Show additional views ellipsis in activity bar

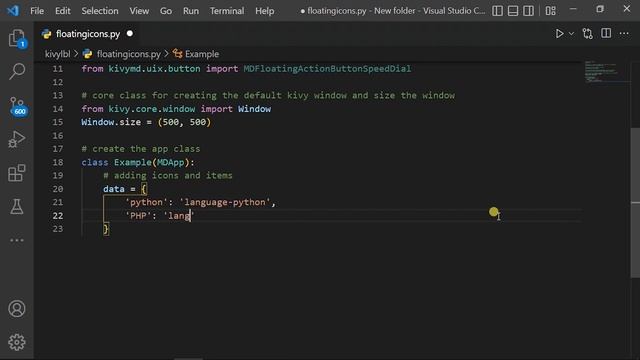click(x=17, y=240)
